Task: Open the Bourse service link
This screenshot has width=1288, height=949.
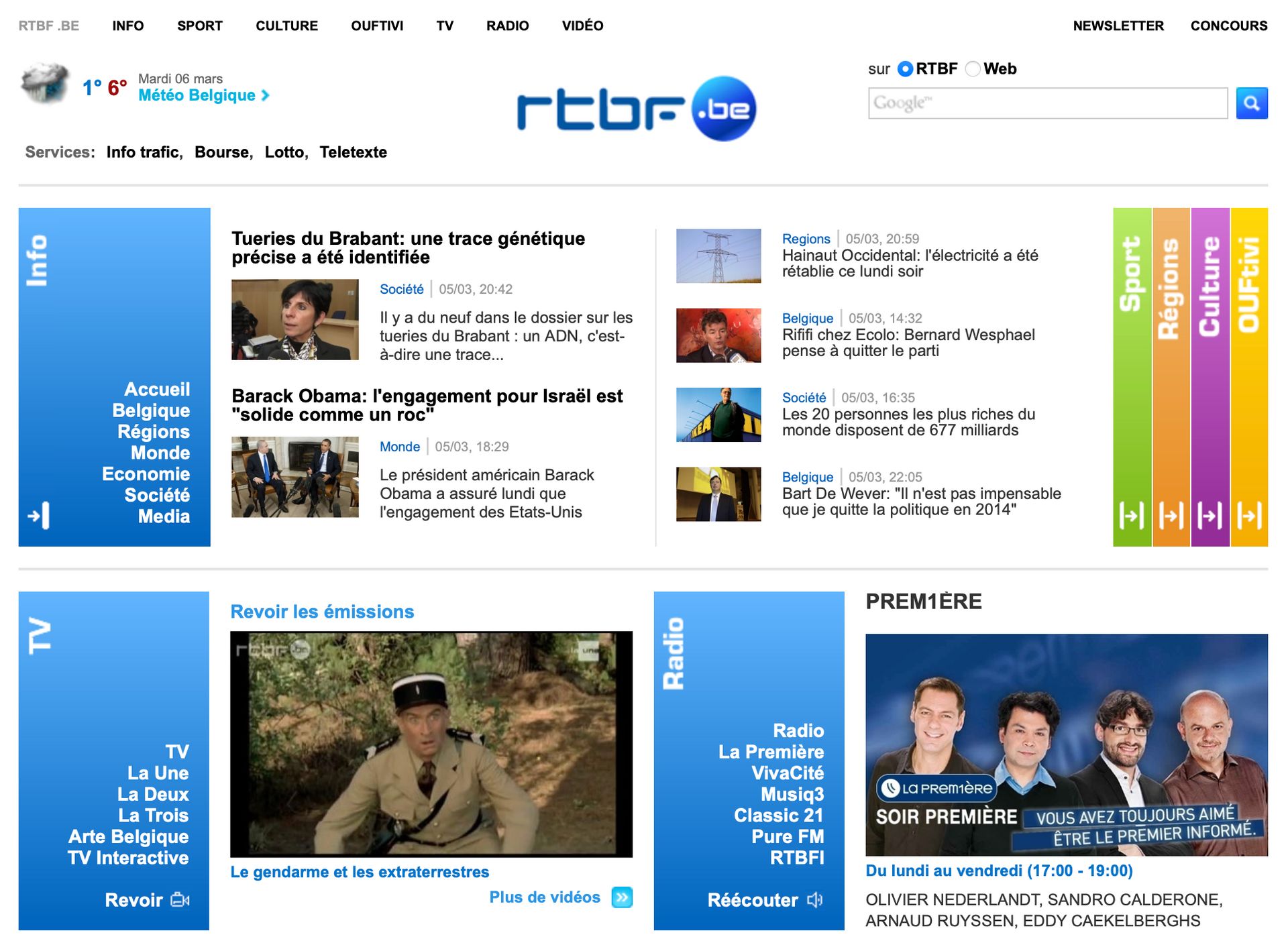Action: pyautogui.click(x=223, y=152)
